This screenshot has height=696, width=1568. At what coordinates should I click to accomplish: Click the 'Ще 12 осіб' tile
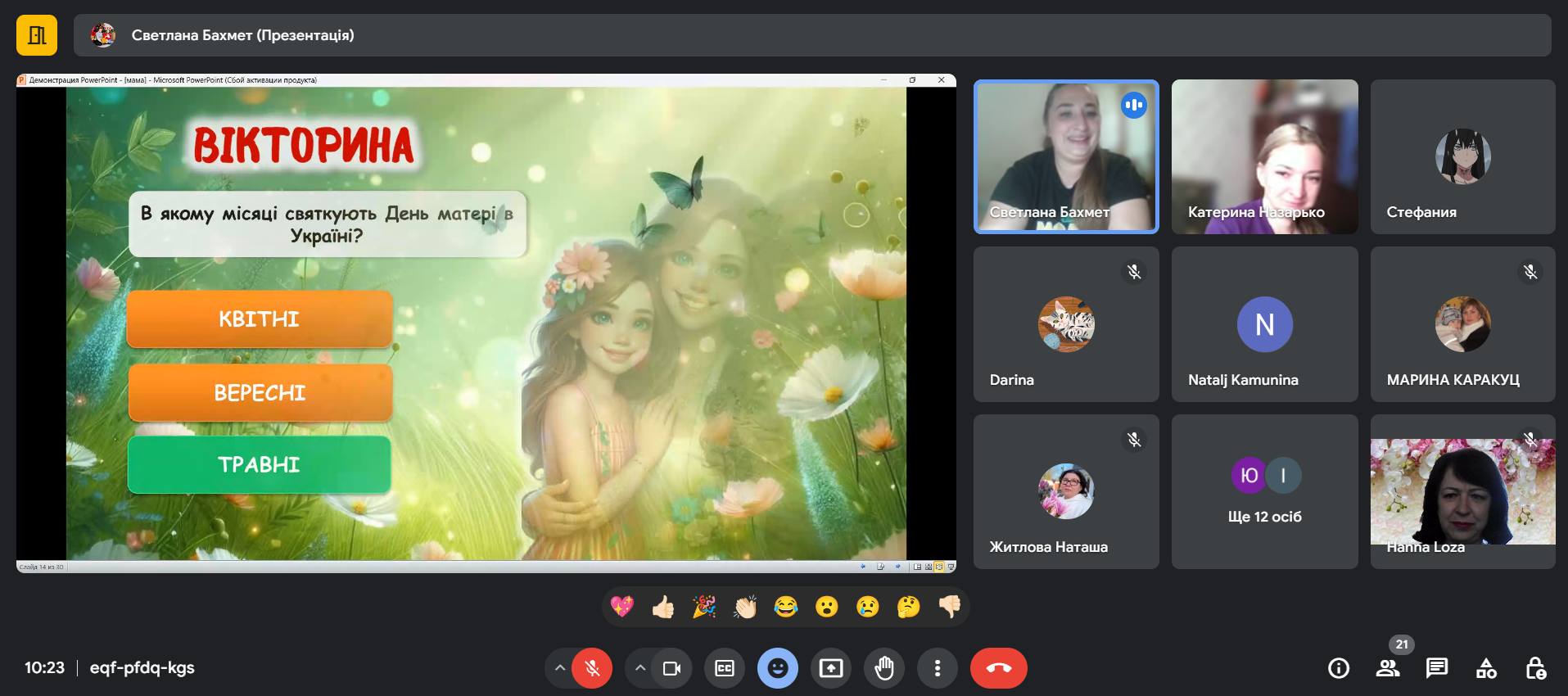coord(1264,491)
